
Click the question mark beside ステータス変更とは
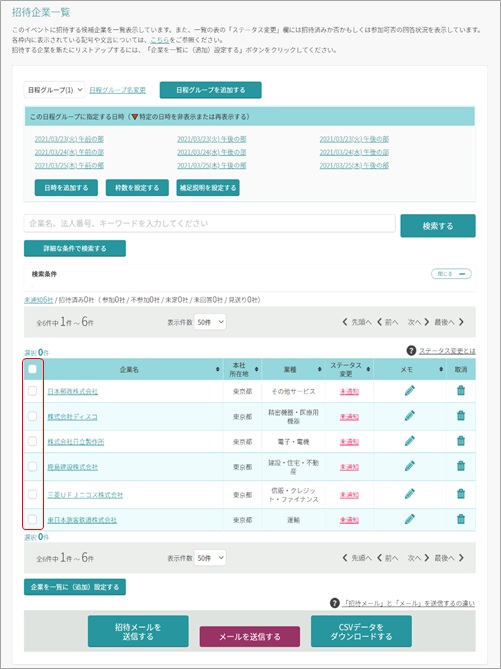coord(411,351)
